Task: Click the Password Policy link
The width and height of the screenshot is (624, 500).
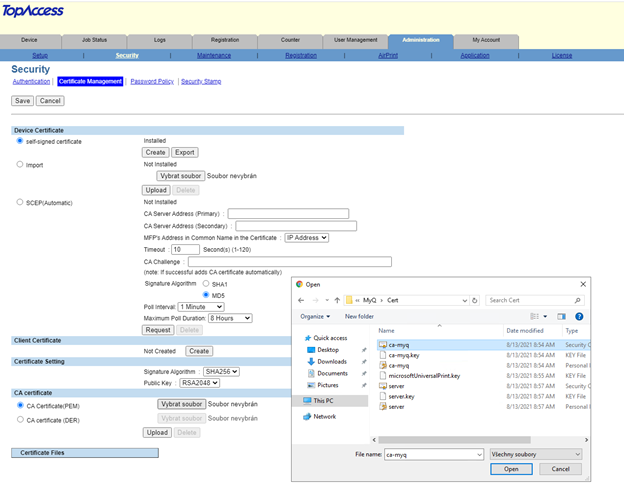Action: (152, 81)
